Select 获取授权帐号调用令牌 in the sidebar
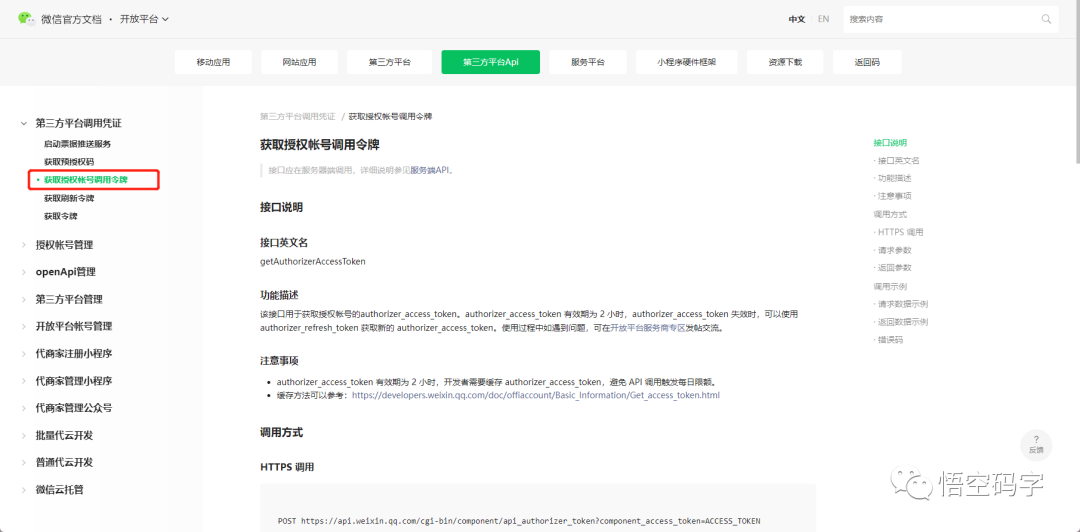 pyautogui.click(x=86, y=180)
